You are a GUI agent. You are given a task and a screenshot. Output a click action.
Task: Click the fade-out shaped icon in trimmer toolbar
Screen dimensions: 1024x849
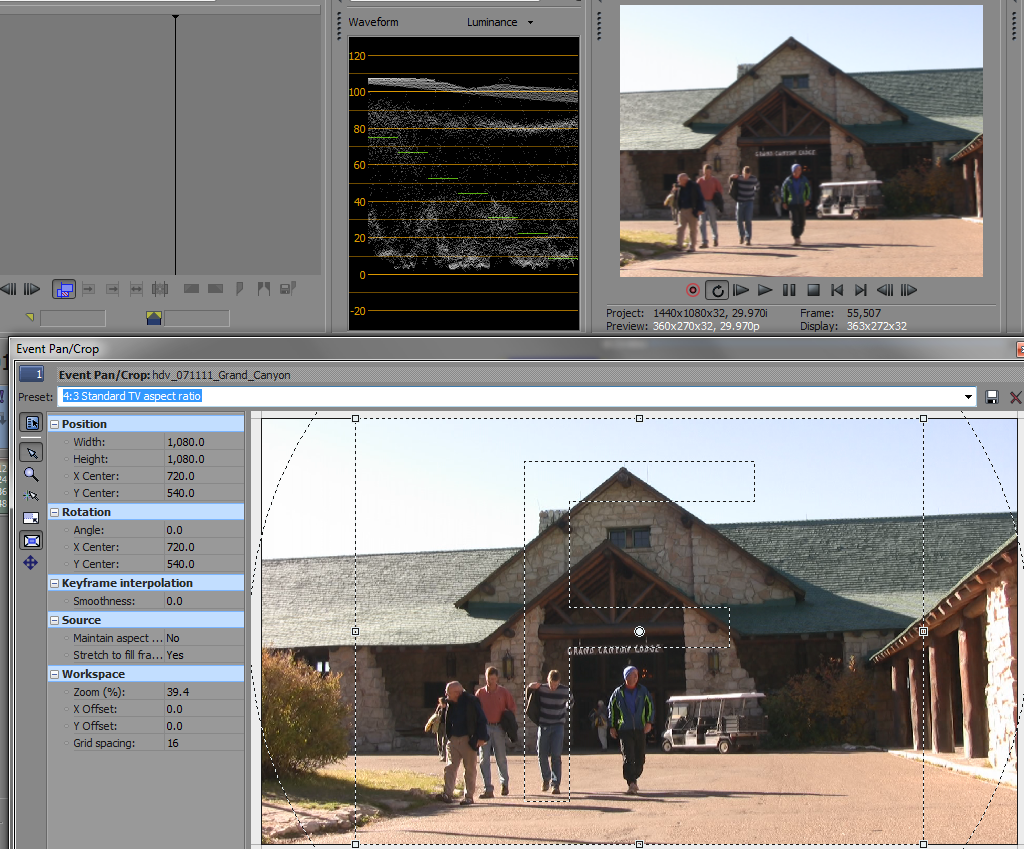[x=216, y=289]
